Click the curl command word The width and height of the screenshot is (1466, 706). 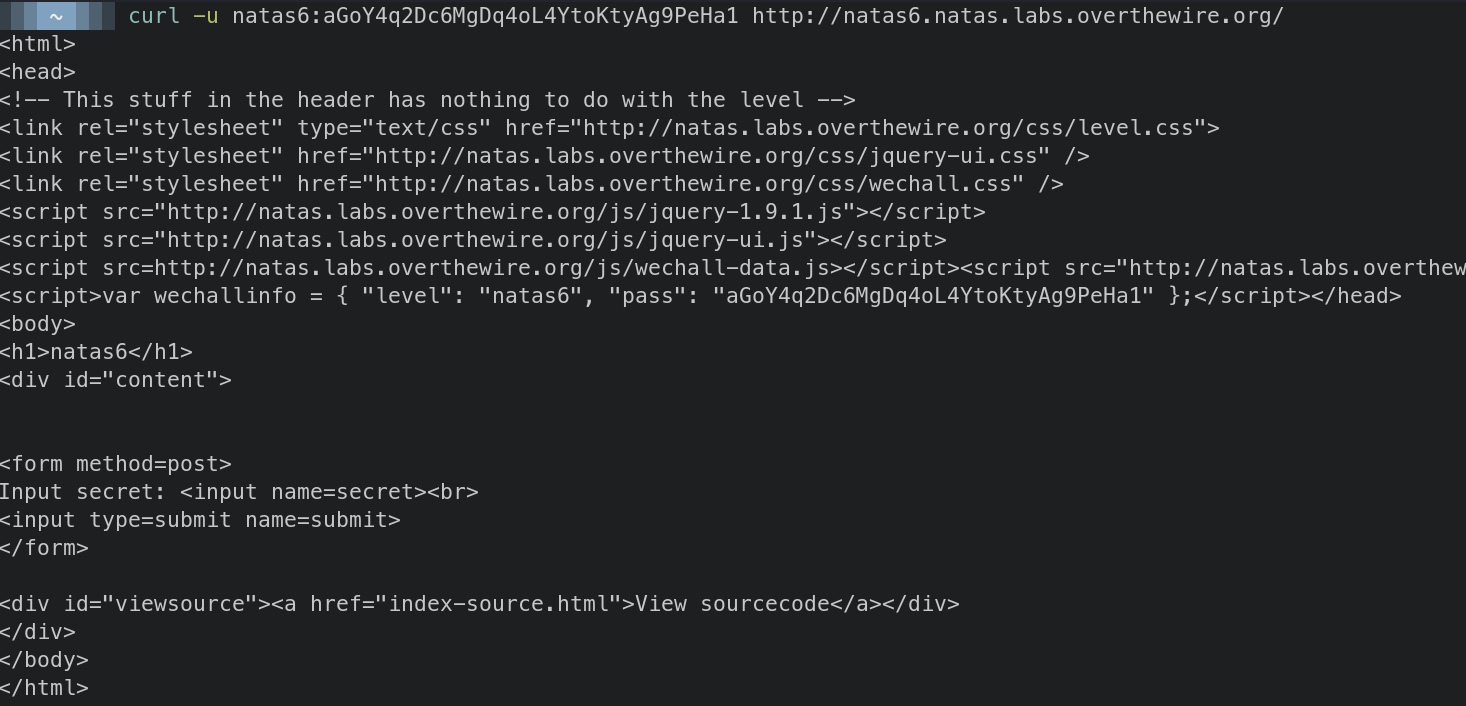(x=154, y=16)
